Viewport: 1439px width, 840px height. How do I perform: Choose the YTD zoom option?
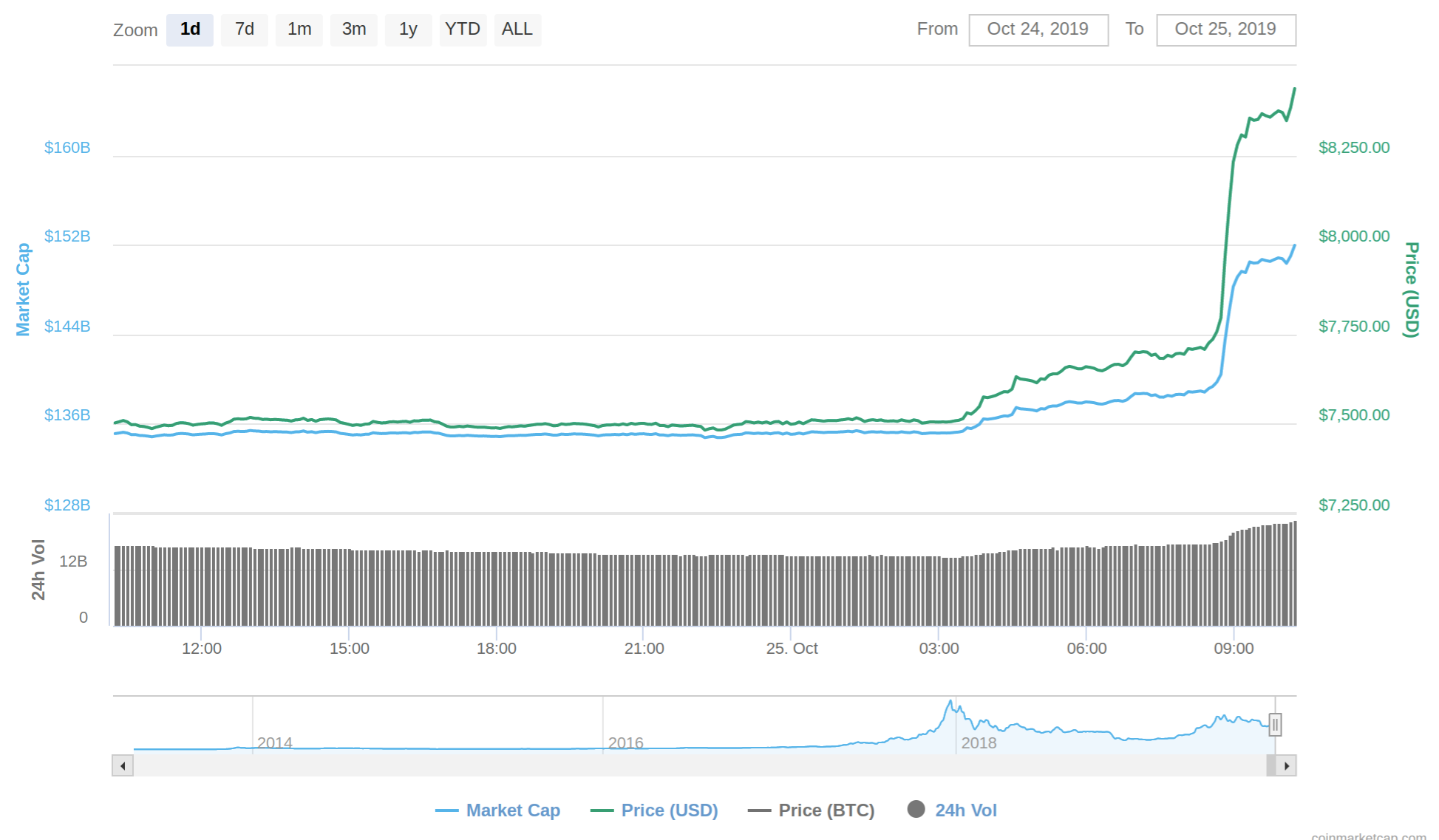463,30
